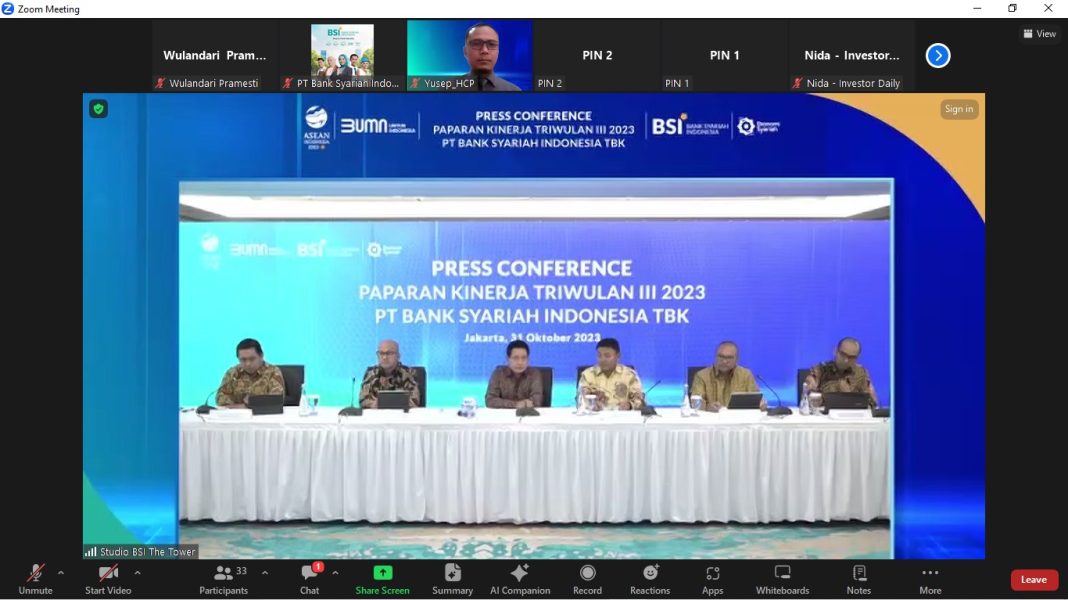1068x600 pixels.
Task: Select the PIN 1 participant tile
Action: click(x=724, y=56)
